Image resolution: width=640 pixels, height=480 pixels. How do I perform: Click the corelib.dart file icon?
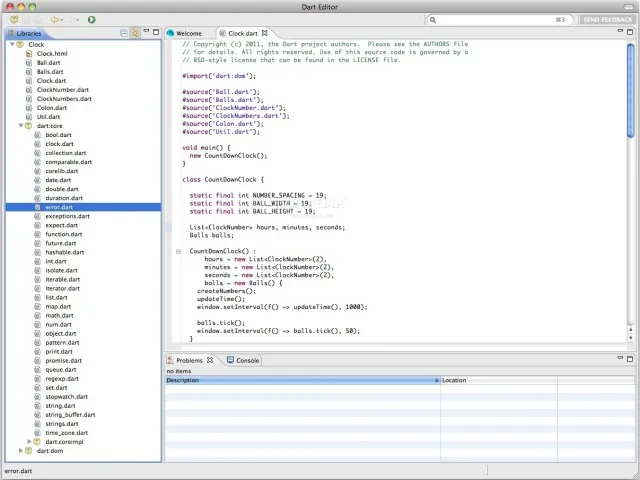pyautogui.click(x=38, y=171)
